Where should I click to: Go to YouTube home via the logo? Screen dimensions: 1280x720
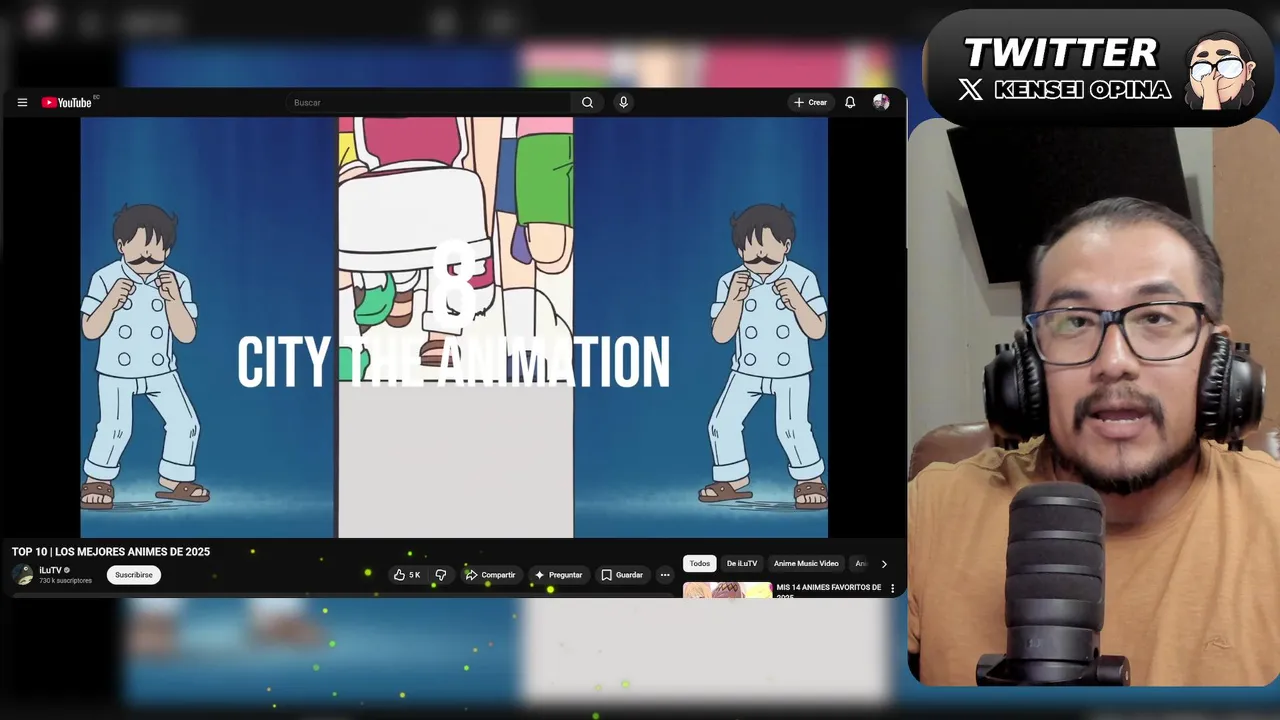67,102
